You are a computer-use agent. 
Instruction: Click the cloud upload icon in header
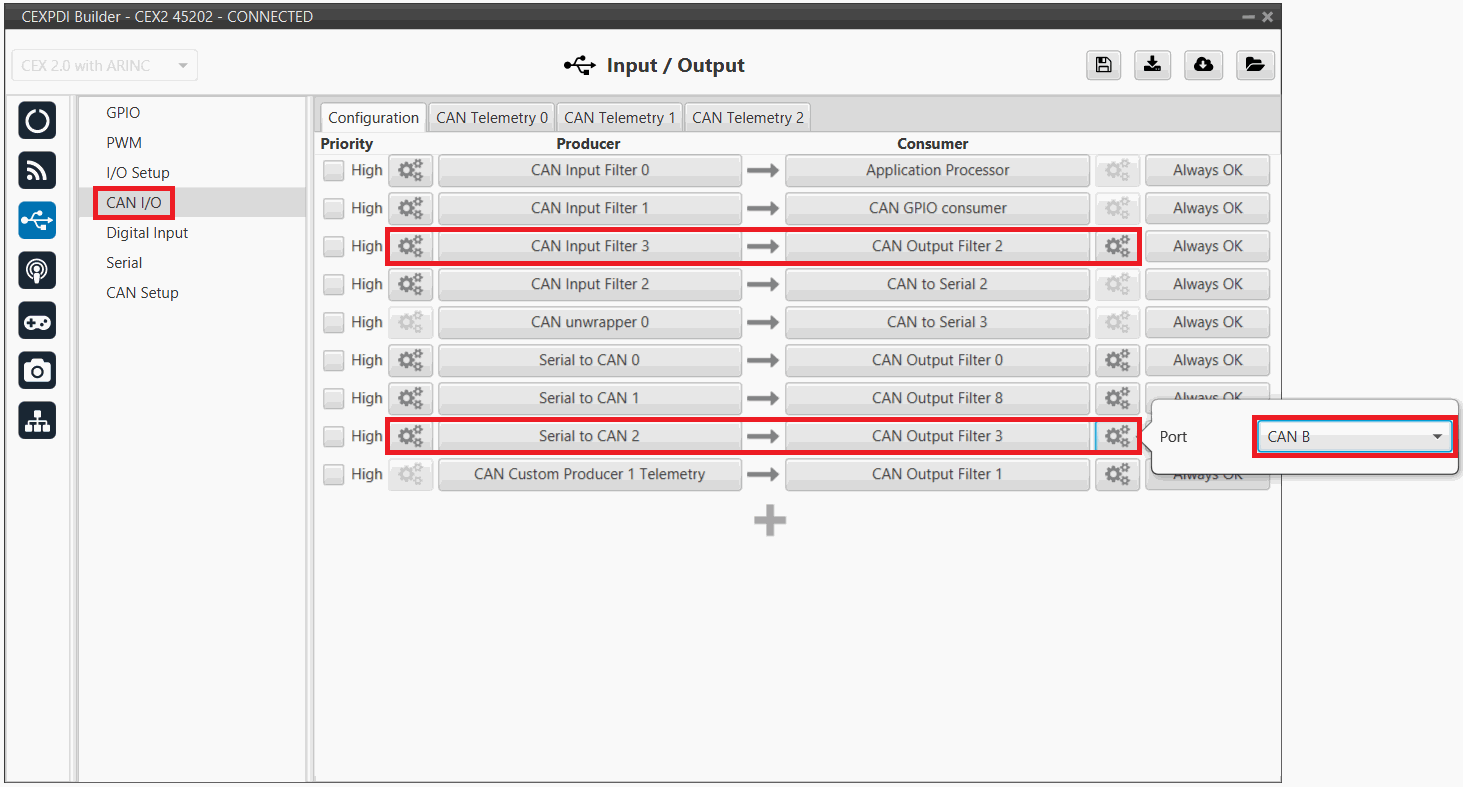pos(1204,65)
